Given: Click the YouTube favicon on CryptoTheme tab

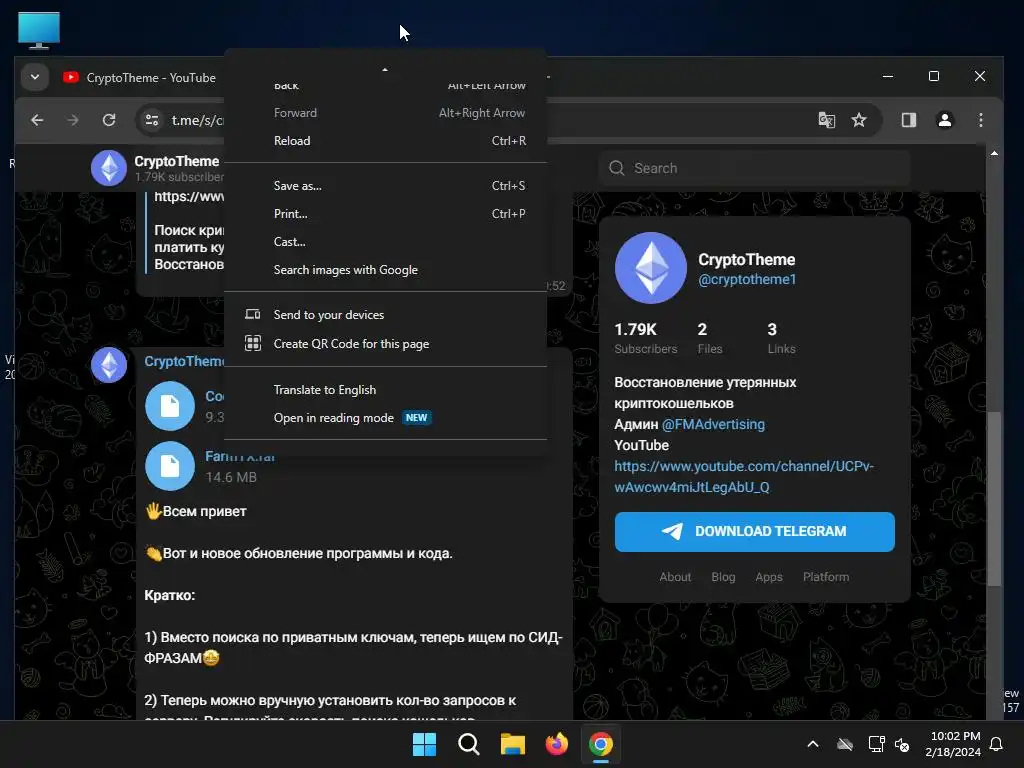Looking at the screenshot, I should point(71,78).
